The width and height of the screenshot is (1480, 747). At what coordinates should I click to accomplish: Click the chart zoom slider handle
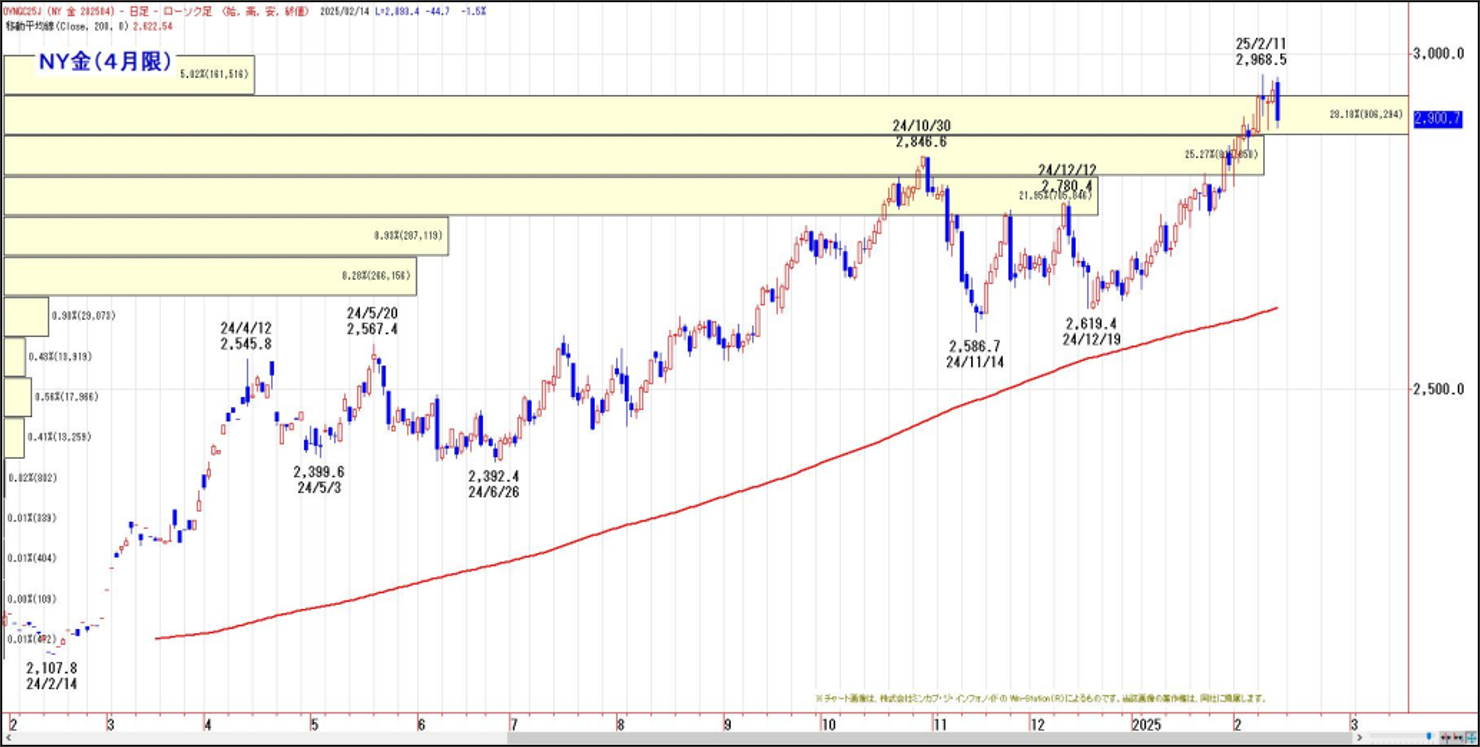pos(1429,736)
